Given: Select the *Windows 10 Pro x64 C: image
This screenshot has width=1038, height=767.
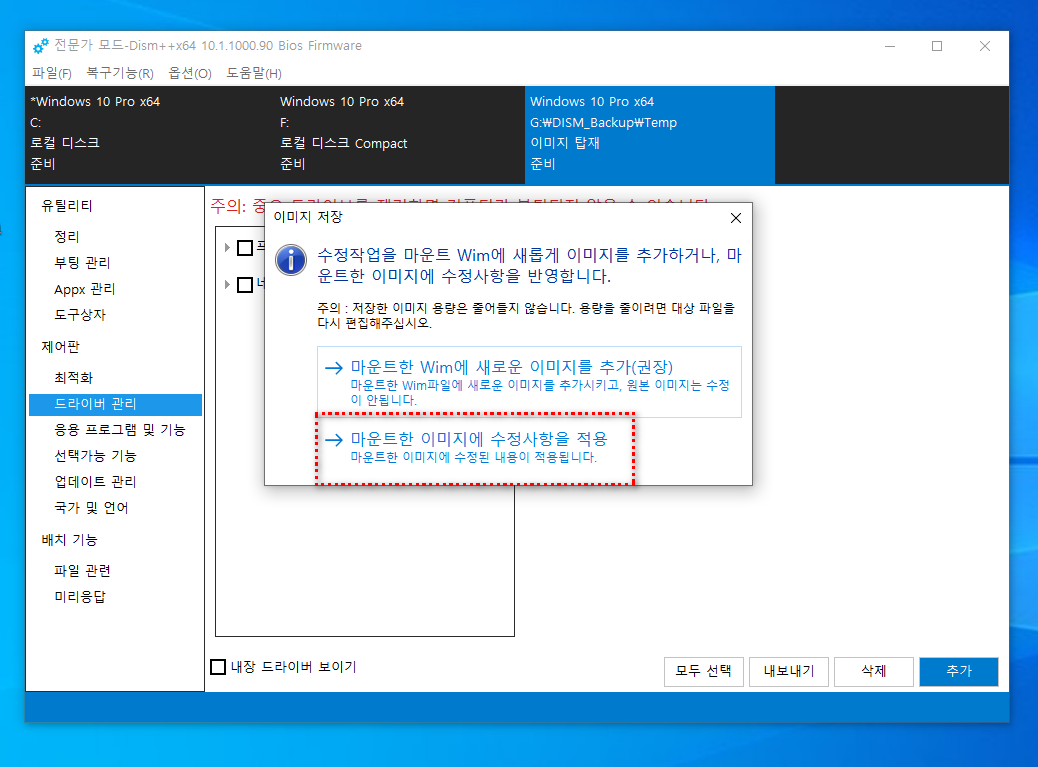Looking at the screenshot, I should click(150, 134).
